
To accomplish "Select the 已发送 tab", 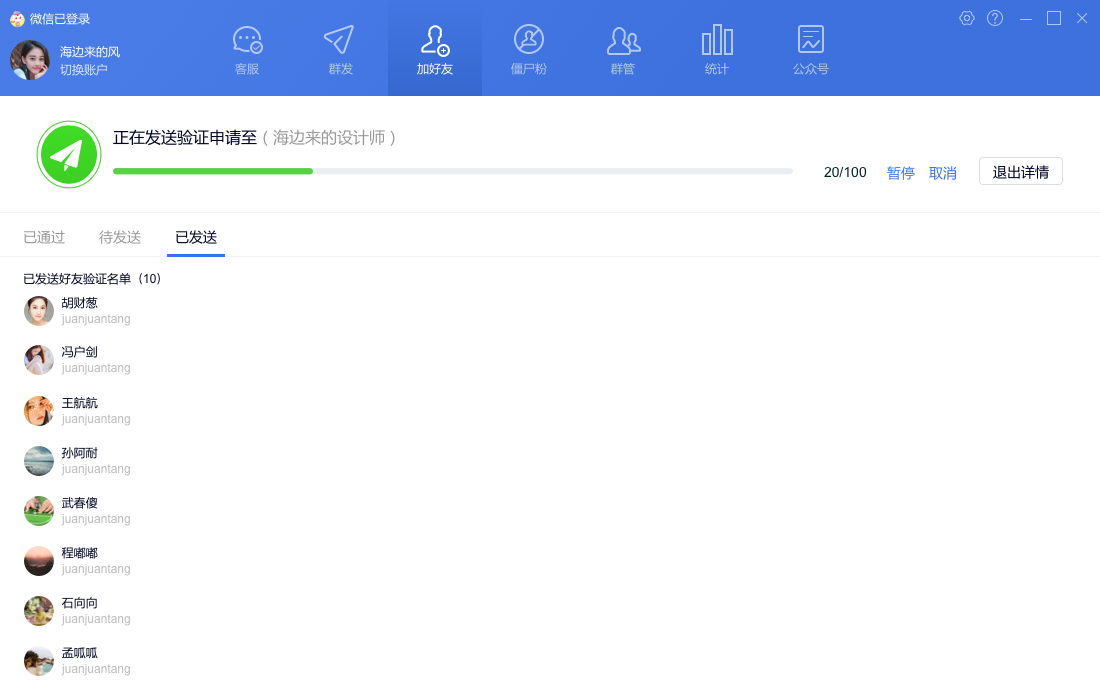I will (x=196, y=237).
